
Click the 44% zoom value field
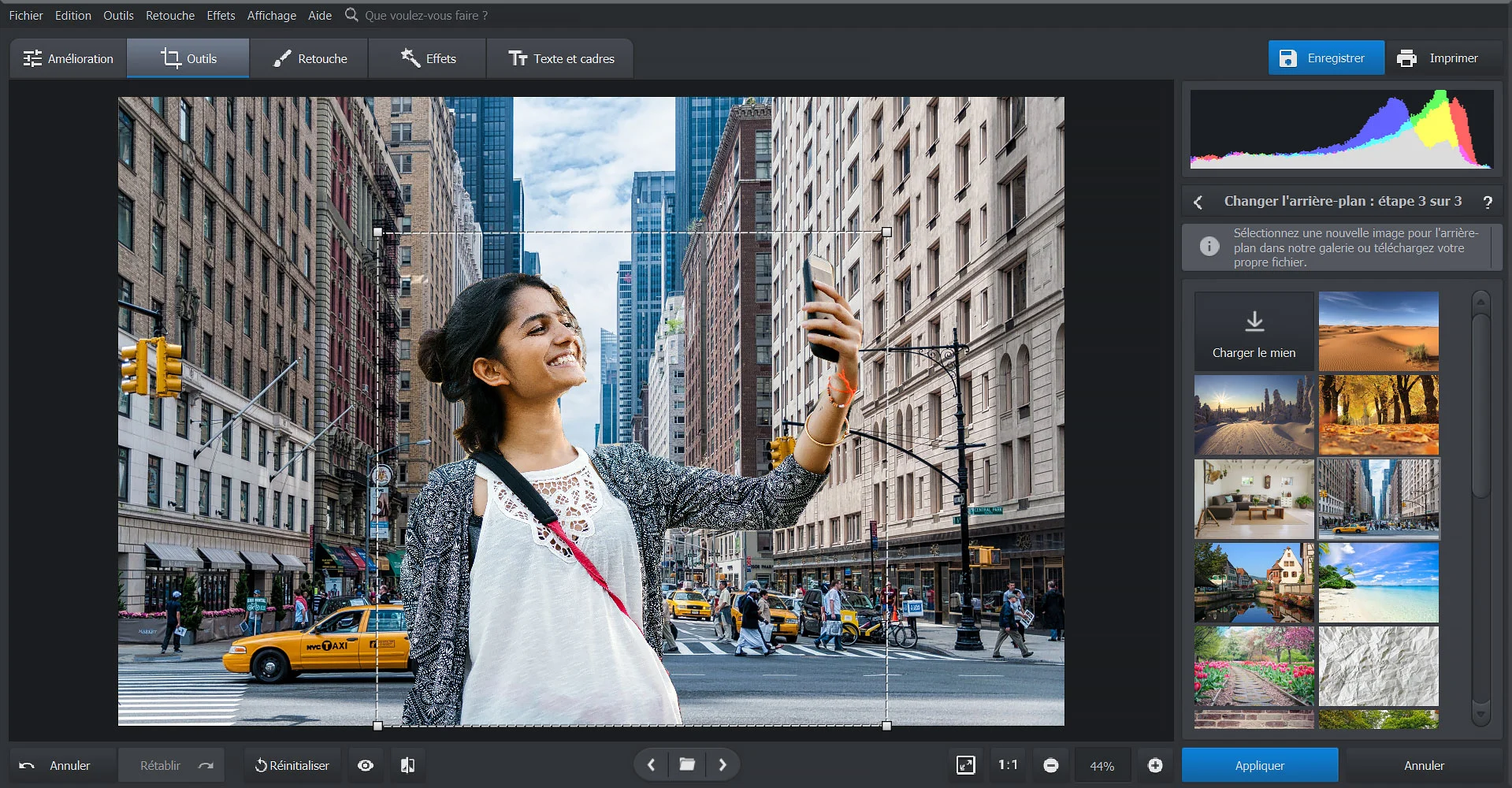click(1102, 766)
